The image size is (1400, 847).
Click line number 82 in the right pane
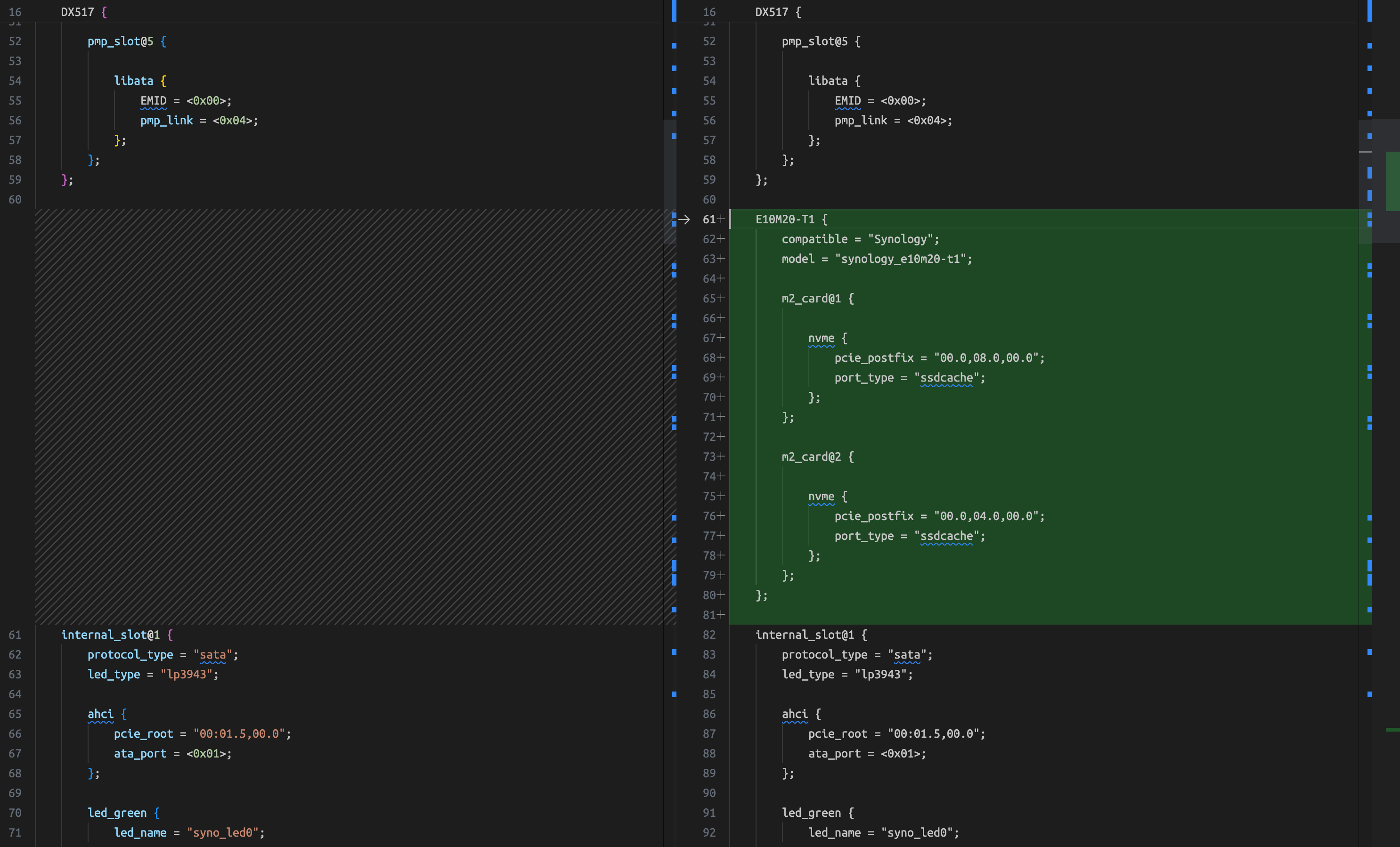point(709,635)
